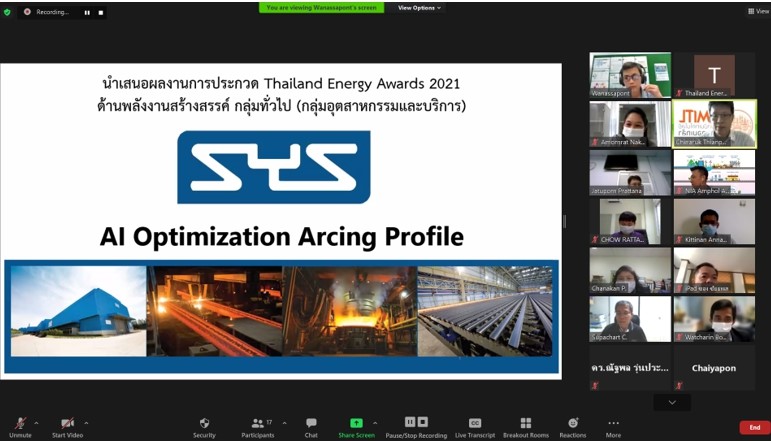Open the Reactions menu
771x441 pixels.
tap(573, 427)
